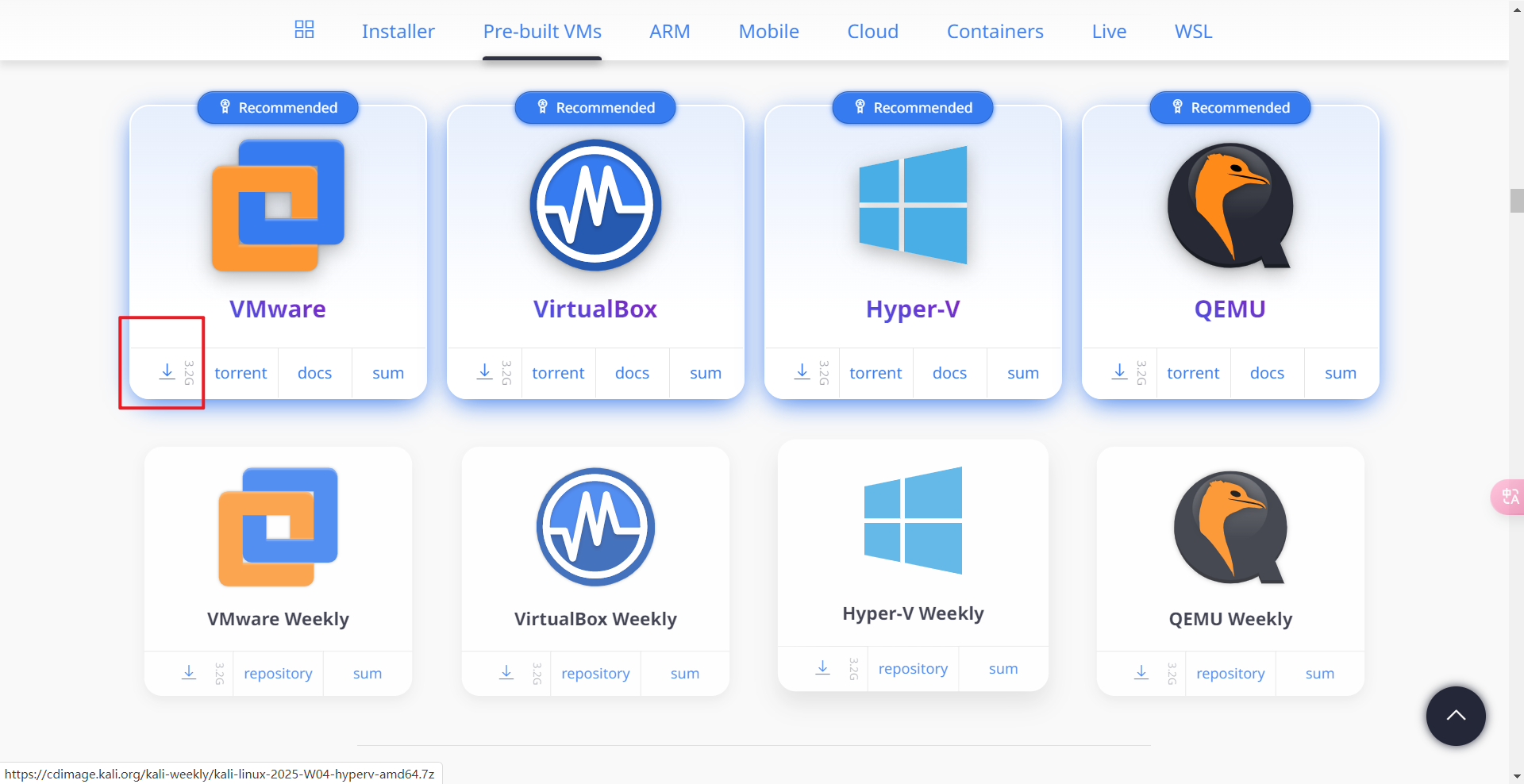Screen dimensions: 1524x784
Task: Click the recommended Hyper-V Windows logo
Action: pyautogui.click(x=913, y=205)
